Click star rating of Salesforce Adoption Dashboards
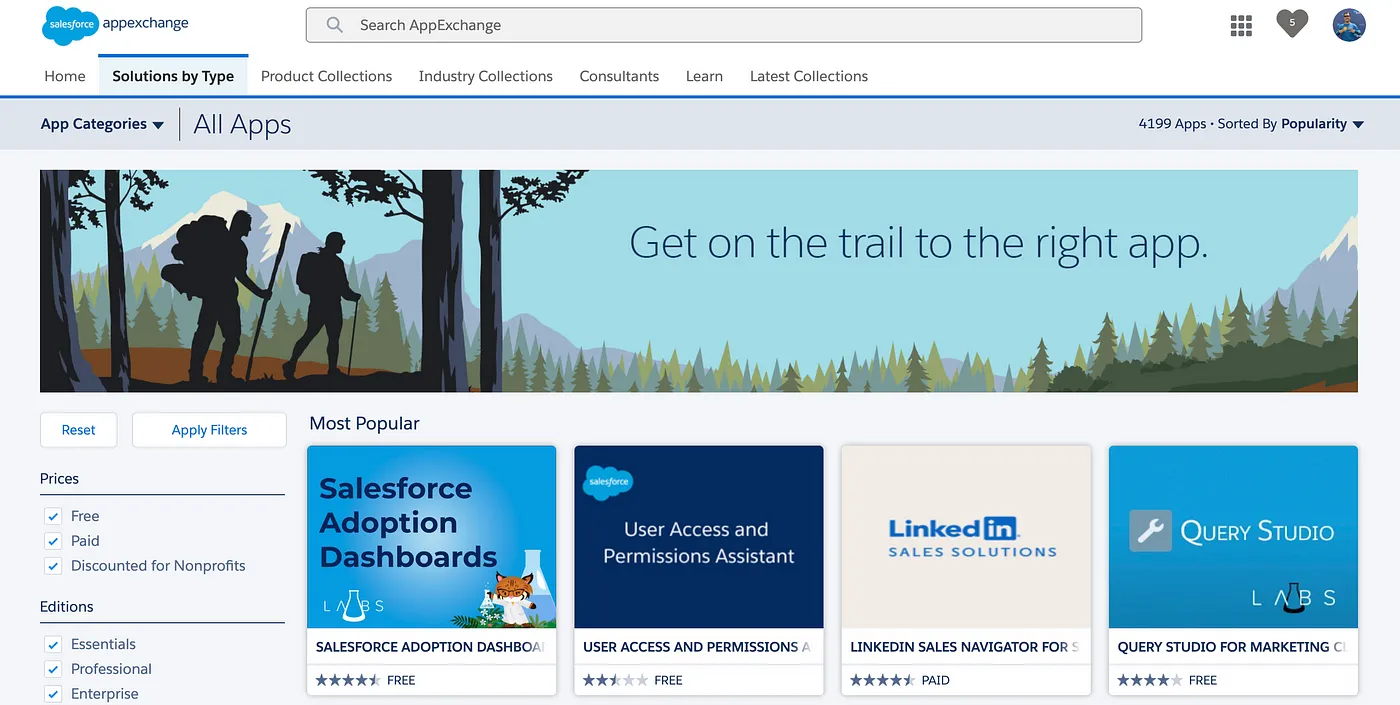Screen dimensions: 1400x705 click(348, 680)
